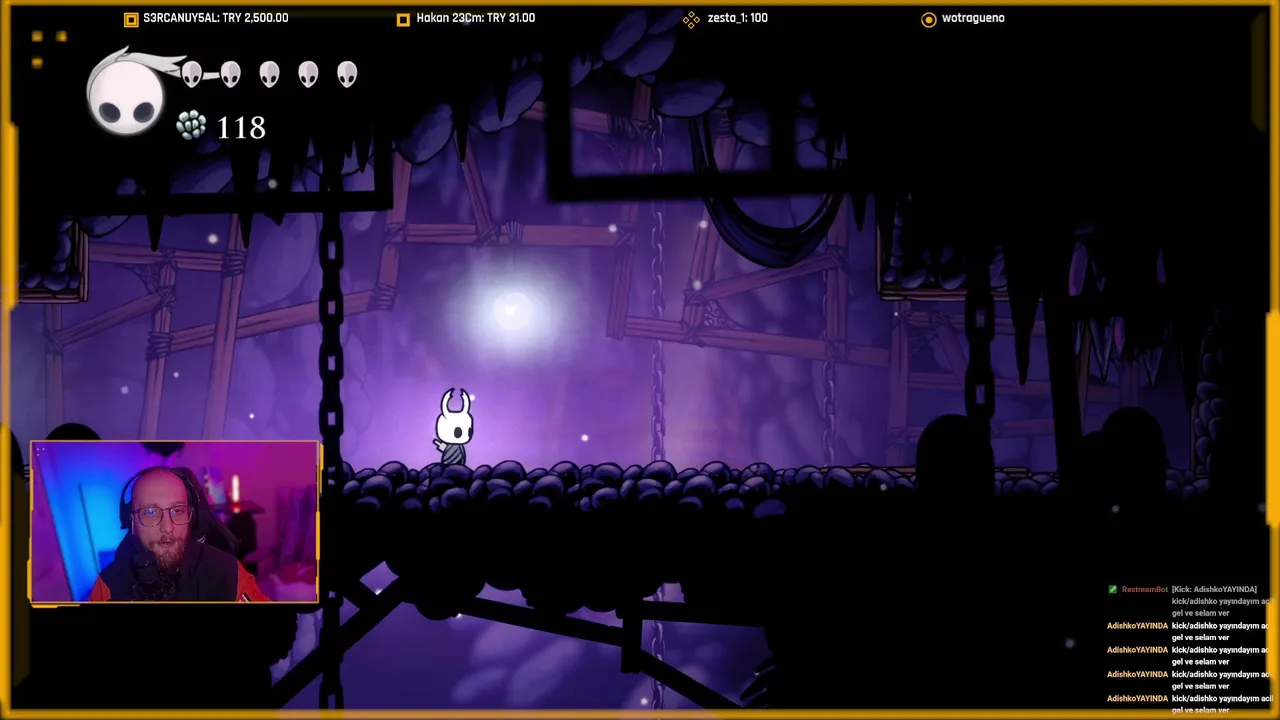Click the glowing lumafly lantern
Viewport: 1280px width, 720px height.
[511, 311]
